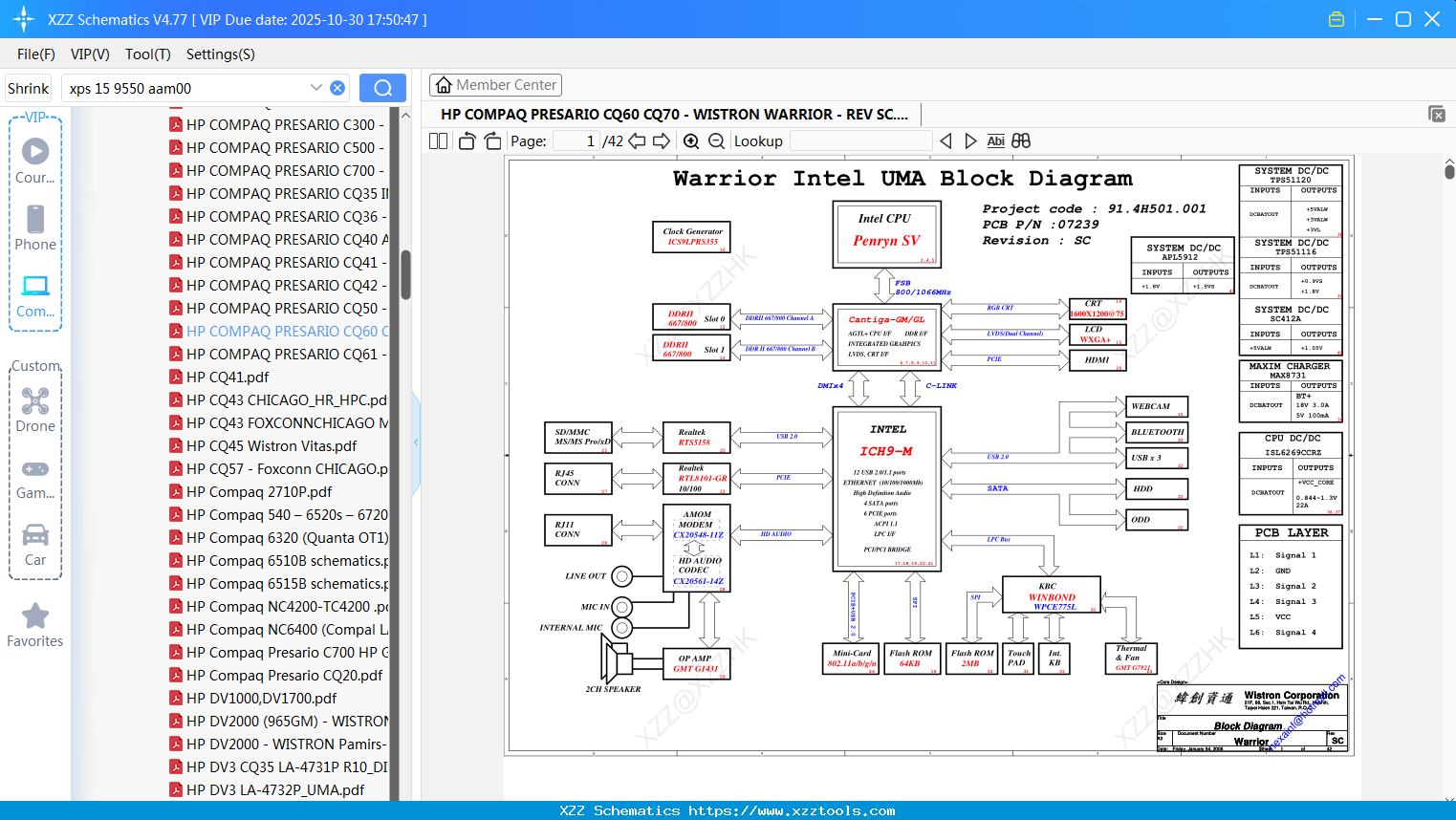Open the Drone sidebar category

pos(35,410)
